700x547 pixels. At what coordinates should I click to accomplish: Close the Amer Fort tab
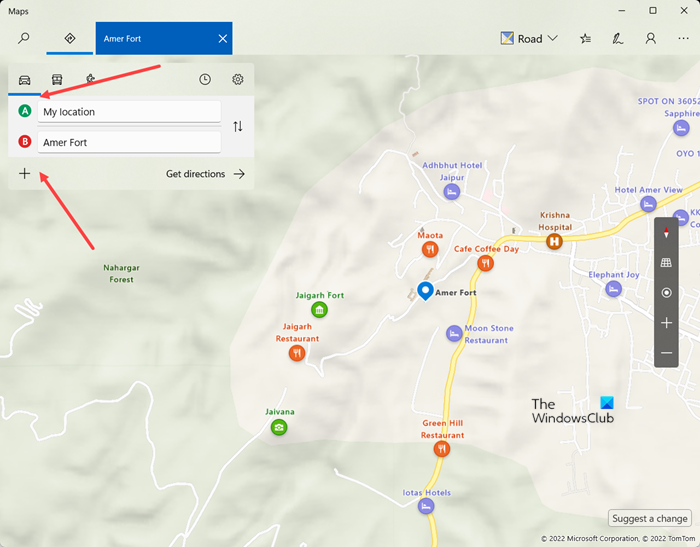[222, 39]
